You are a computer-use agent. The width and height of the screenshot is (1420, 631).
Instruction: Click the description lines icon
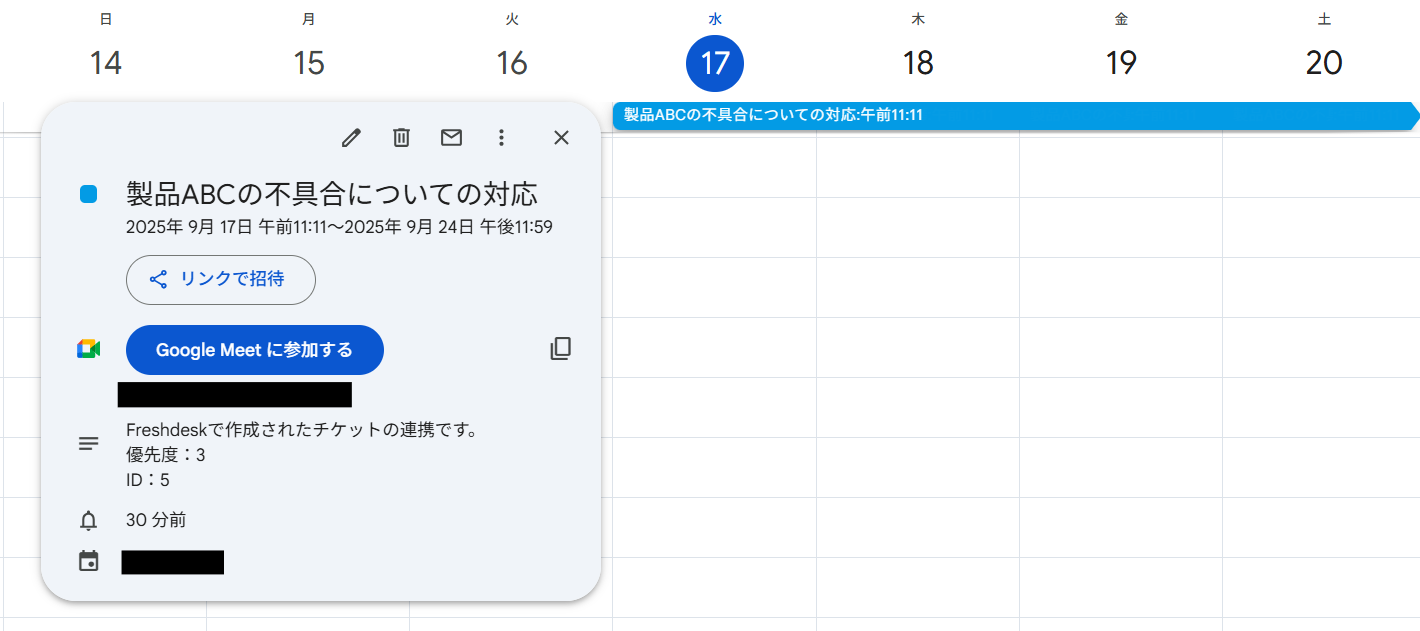pyautogui.click(x=88, y=443)
